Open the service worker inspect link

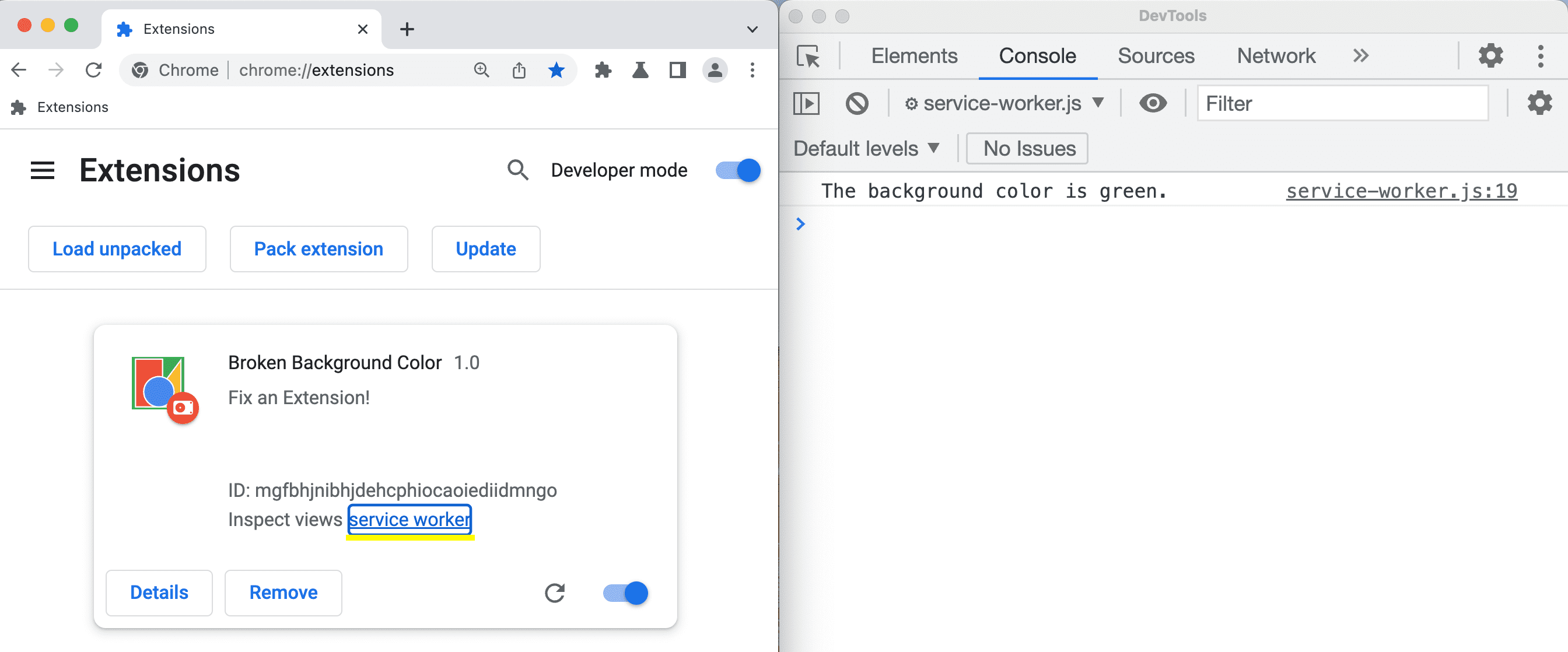click(x=411, y=519)
